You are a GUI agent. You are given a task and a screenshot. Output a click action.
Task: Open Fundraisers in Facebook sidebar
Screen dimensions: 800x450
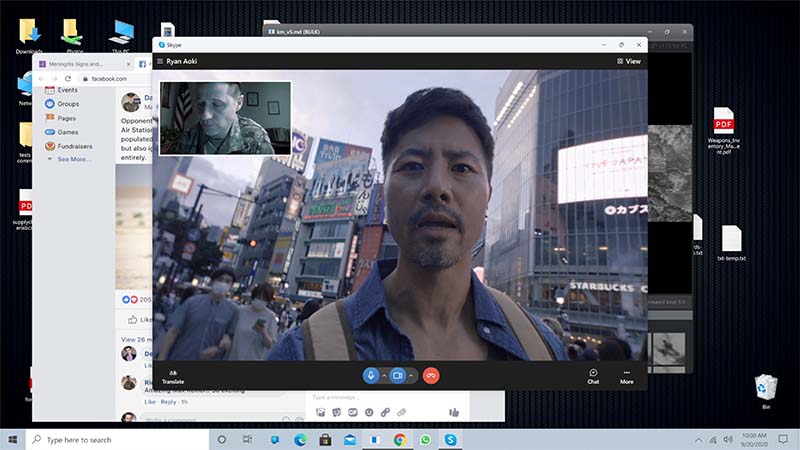[x=69, y=146]
